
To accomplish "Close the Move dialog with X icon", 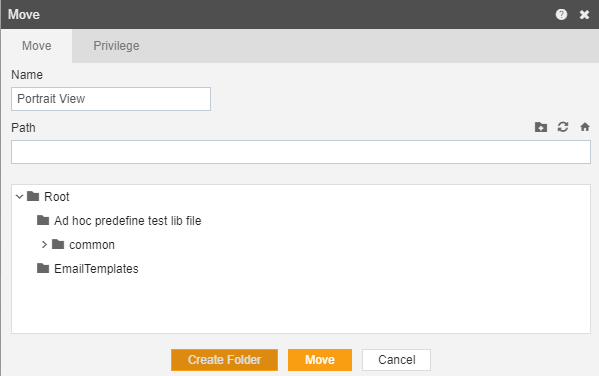I will point(584,15).
